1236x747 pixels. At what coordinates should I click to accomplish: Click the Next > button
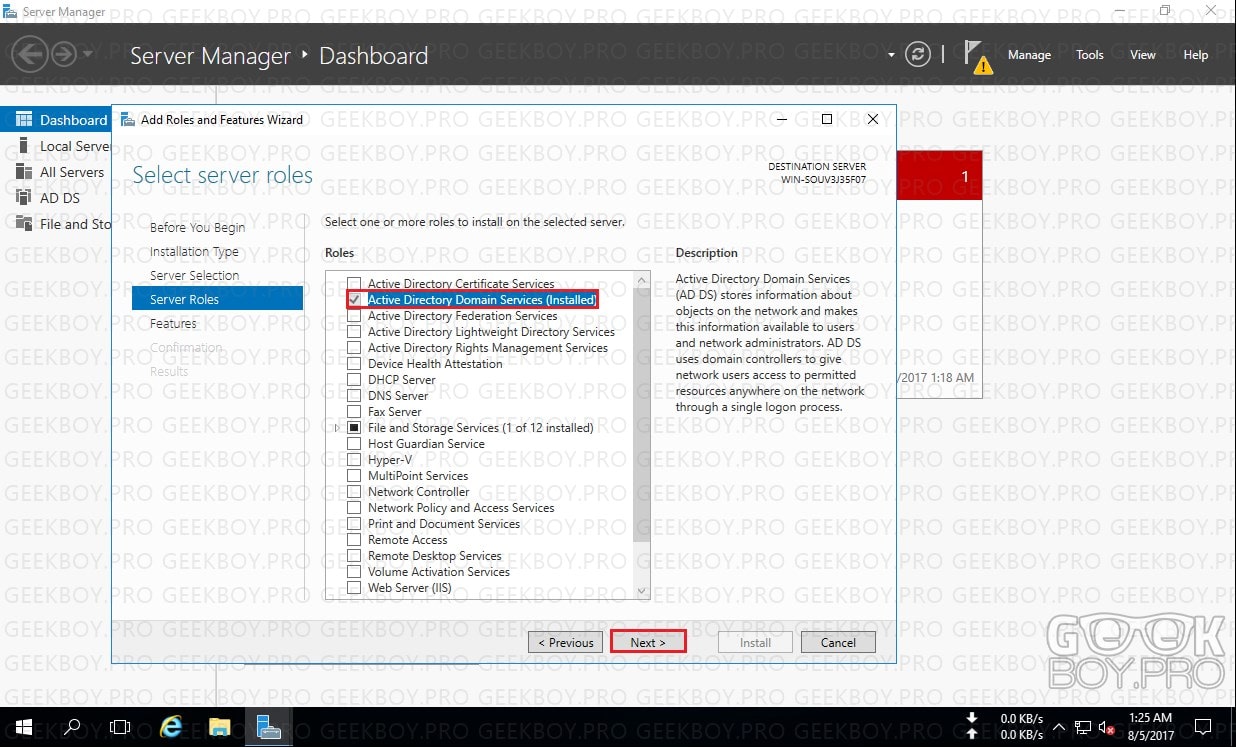pos(648,642)
